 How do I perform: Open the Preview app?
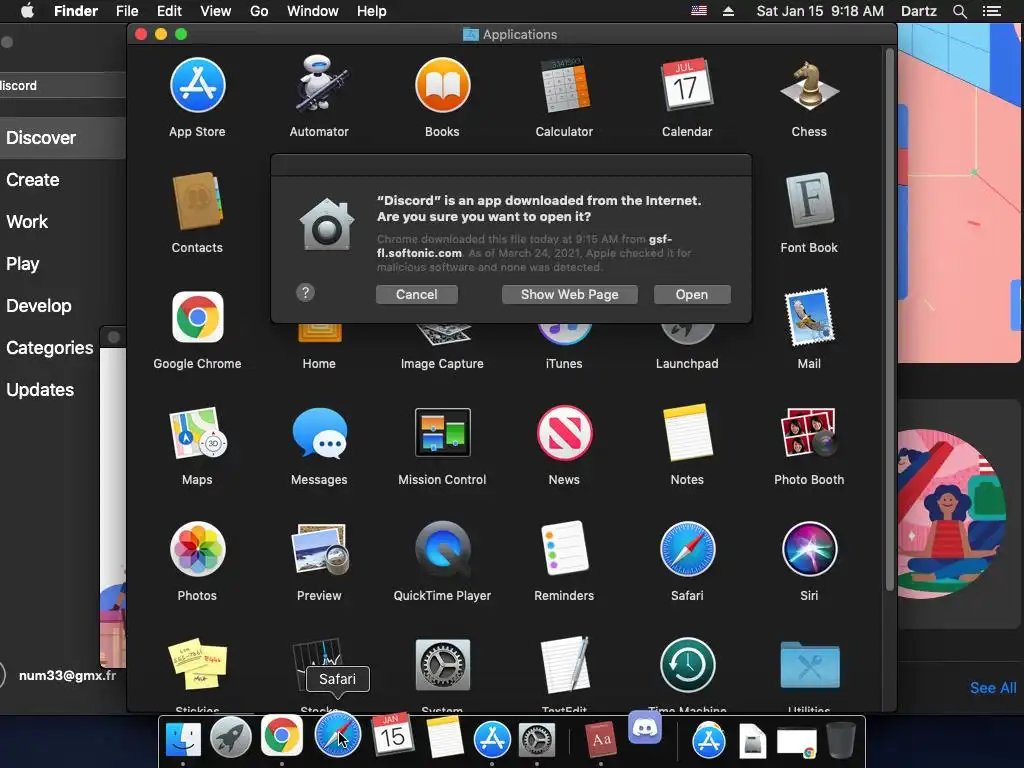click(x=319, y=549)
